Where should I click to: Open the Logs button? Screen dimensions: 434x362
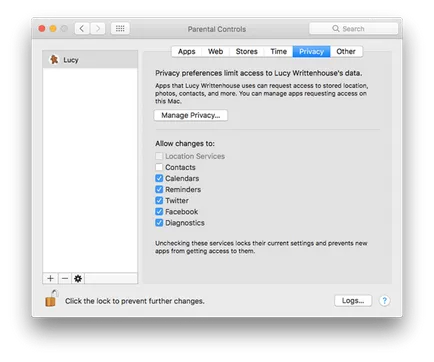pyautogui.click(x=353, y=301)
